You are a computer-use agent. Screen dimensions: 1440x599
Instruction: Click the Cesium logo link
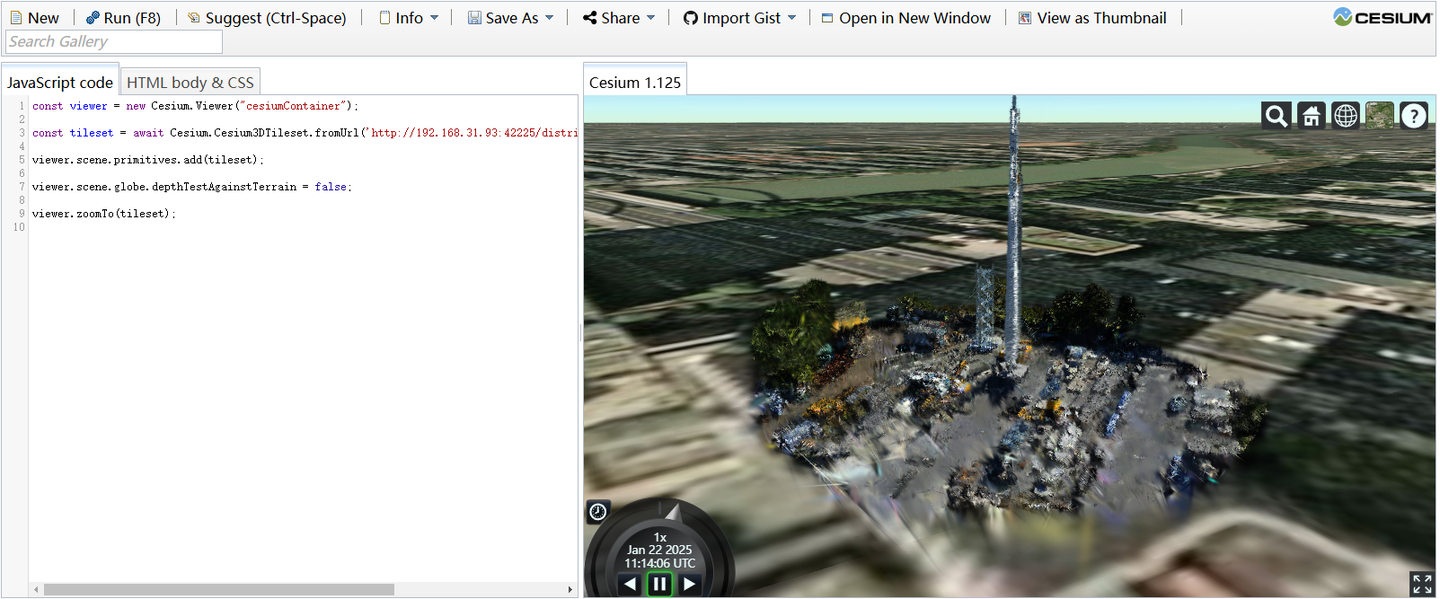coord(1383,18)
